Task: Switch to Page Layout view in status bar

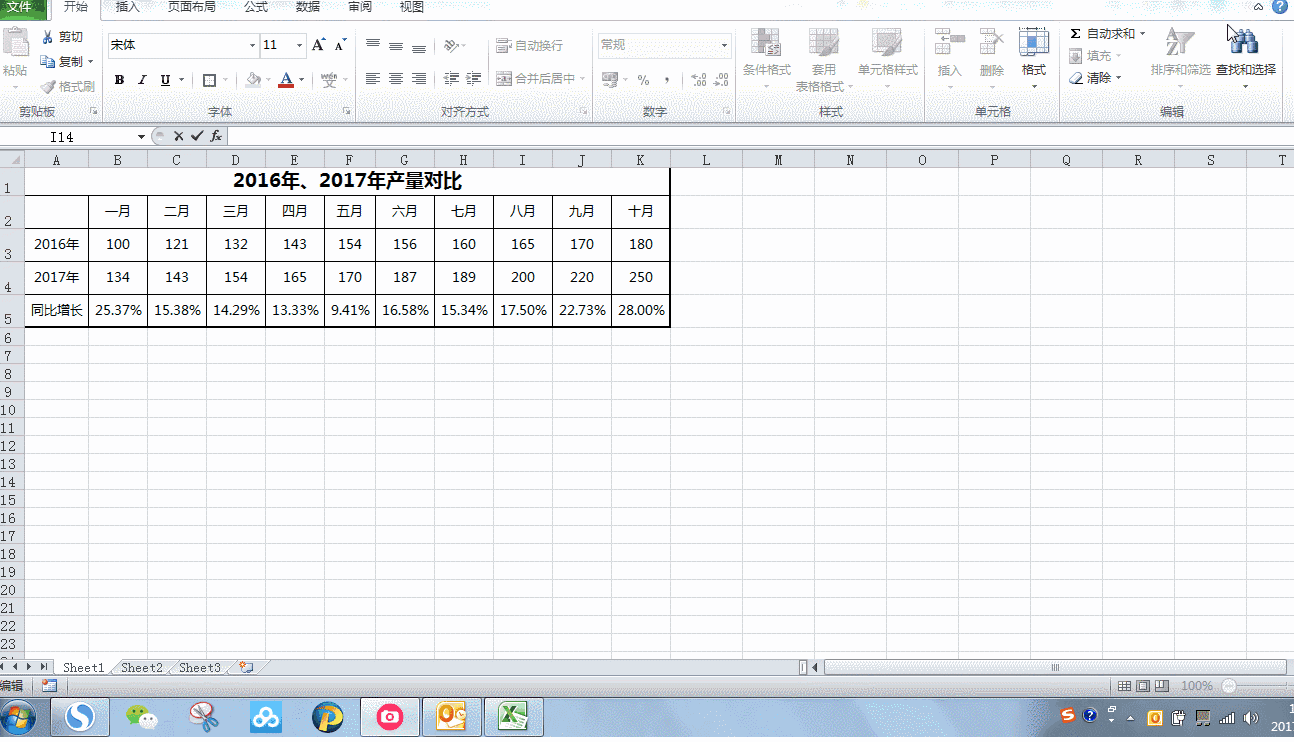Action: [x=1143, y=686]
